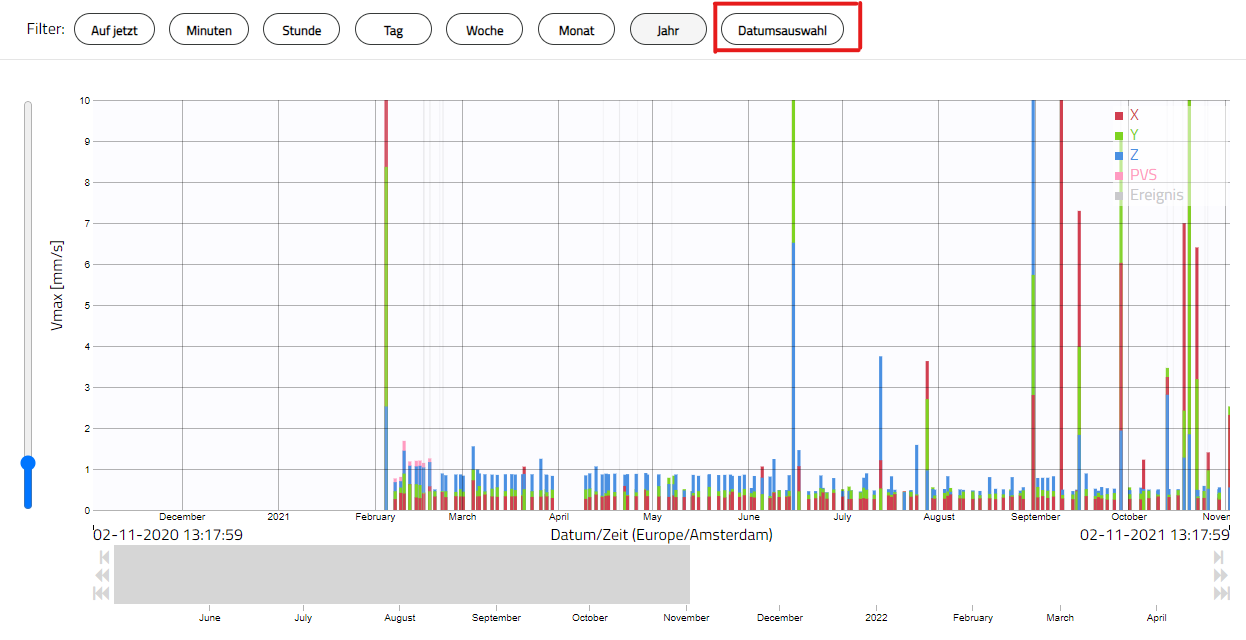This screenshot has height=640, width=1246.
Task: Click the Stunde filter button
Action: click(x=301, y=30)
